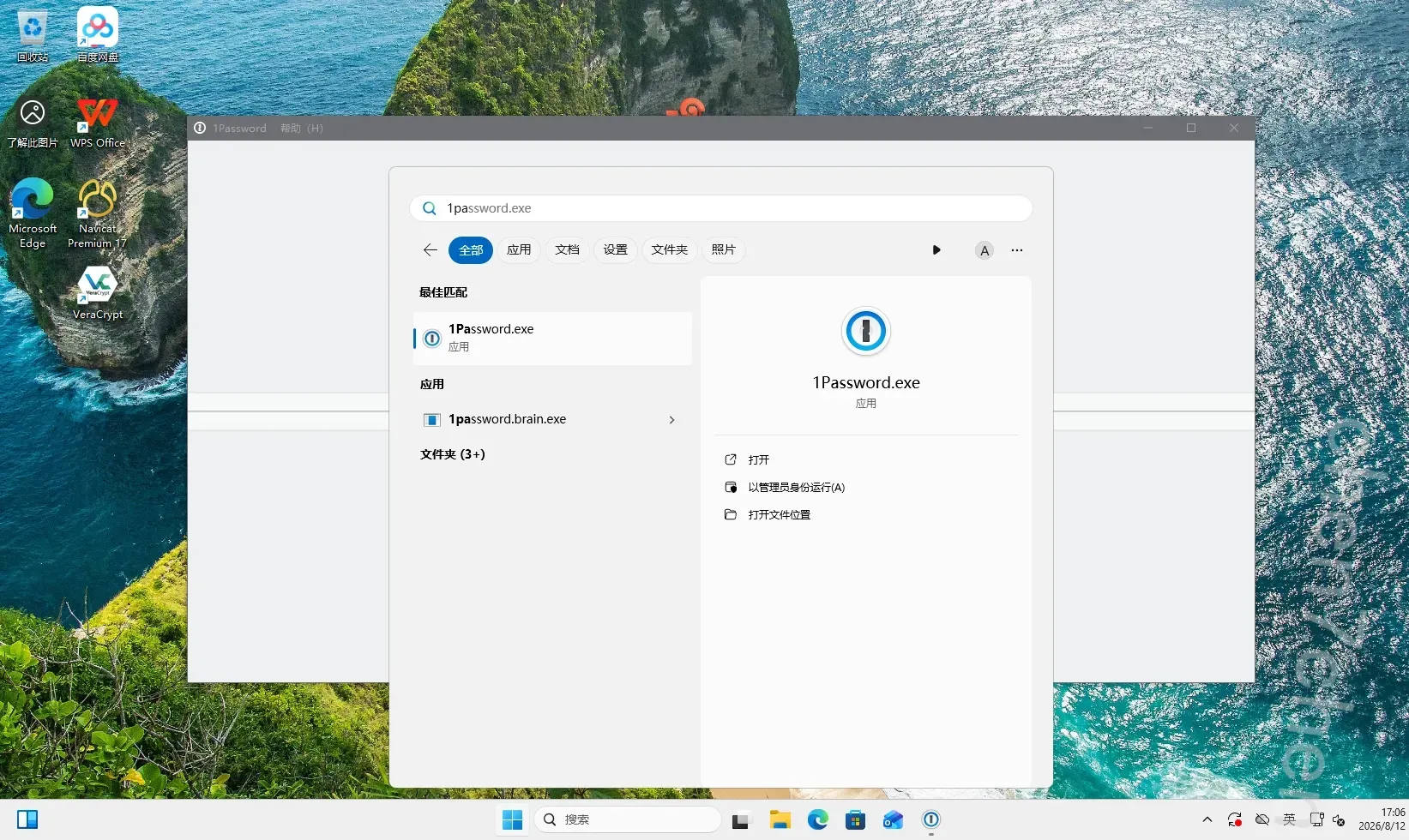The width and height of the screenshot is (1409, 840).
Task: Show hidden system tray icons
Action: (x=1207, y=819)
